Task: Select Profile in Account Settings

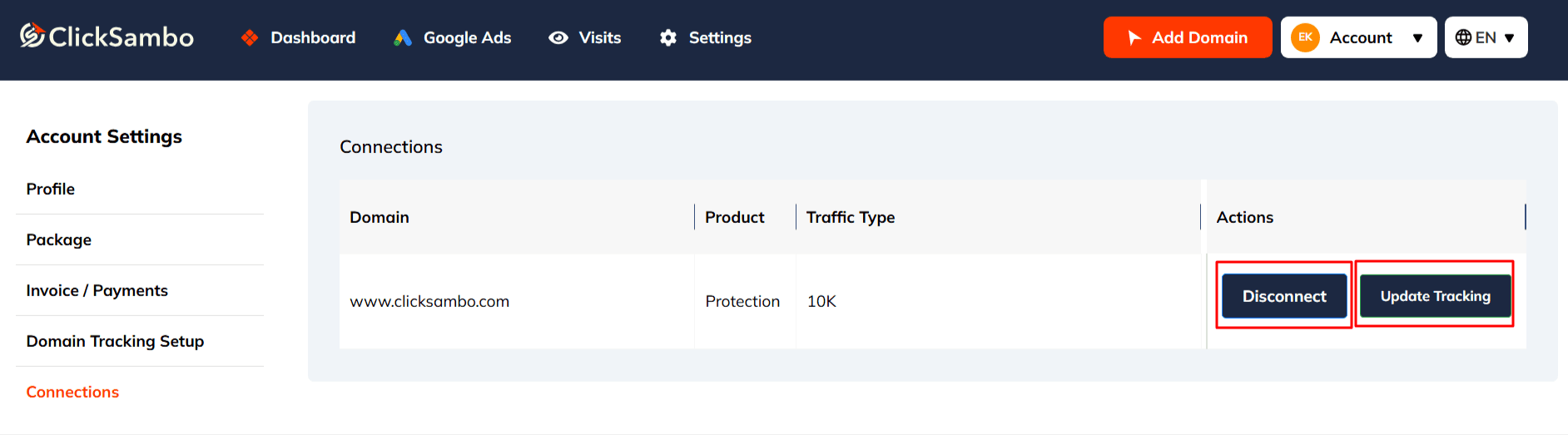Action: 51,189
